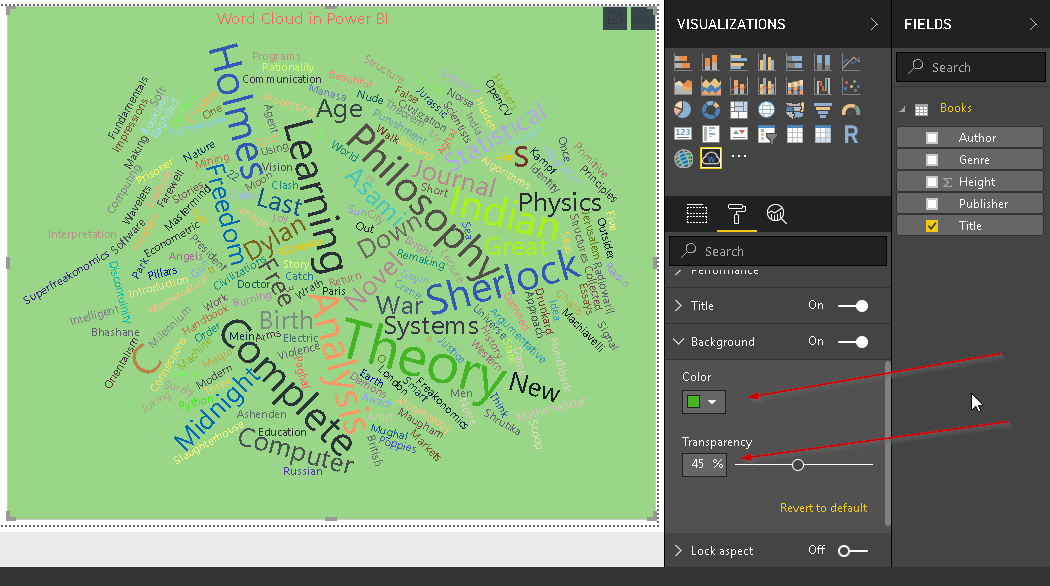Click Revert to default link
This screenshot has width=1050, height=586.
pyautogui.click(x=823, y=508)
